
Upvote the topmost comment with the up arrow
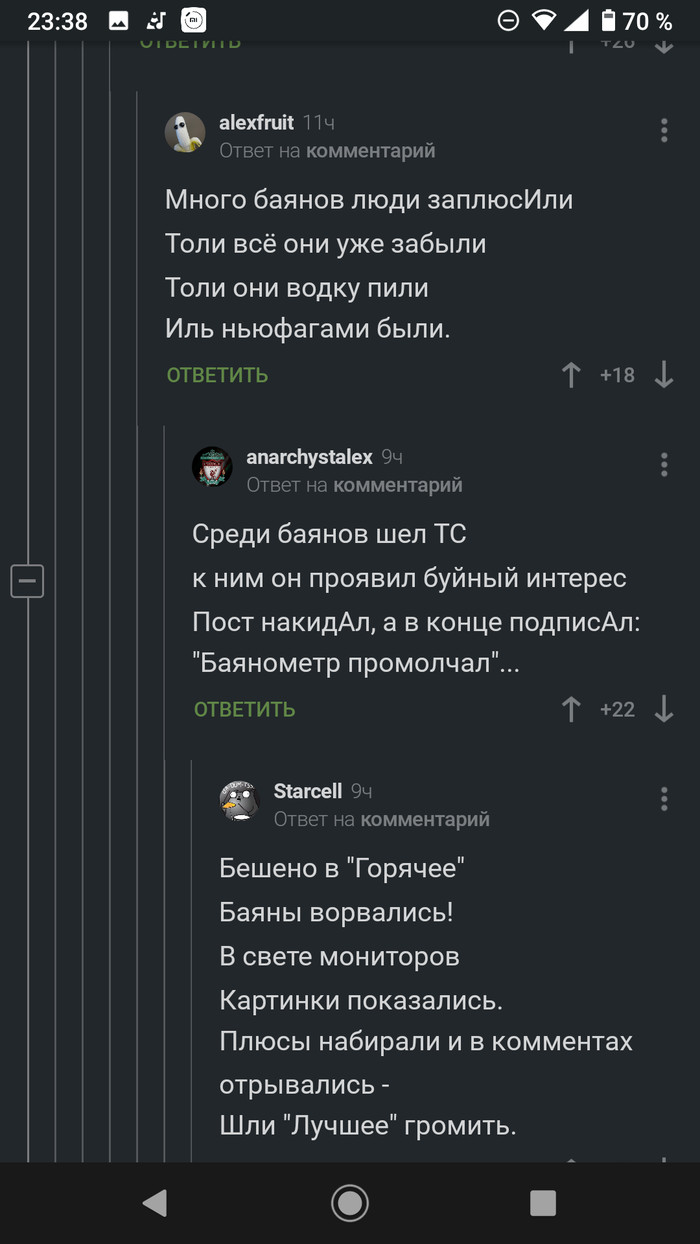(x=570, y=42)
